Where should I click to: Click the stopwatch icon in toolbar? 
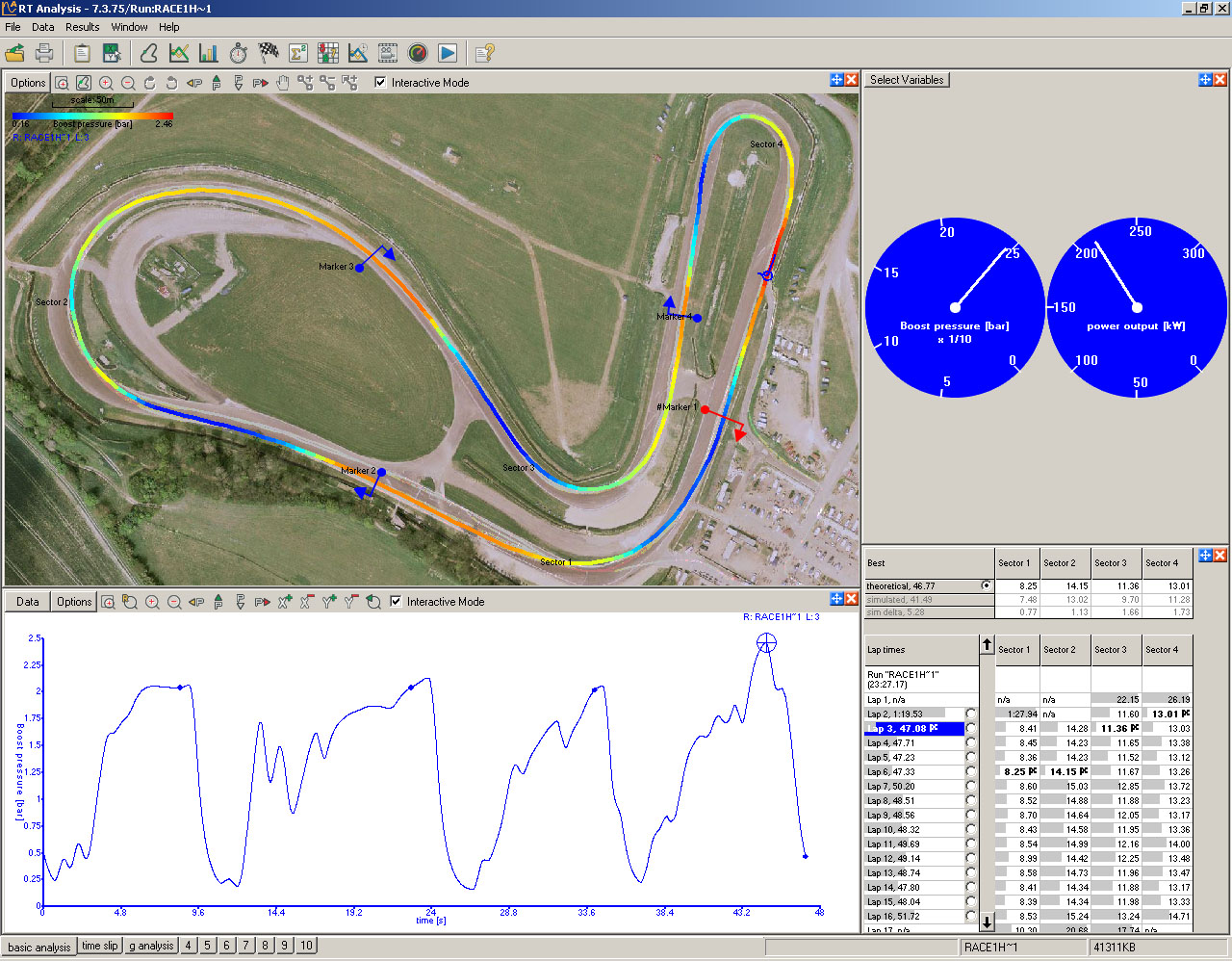pos(239,53)
